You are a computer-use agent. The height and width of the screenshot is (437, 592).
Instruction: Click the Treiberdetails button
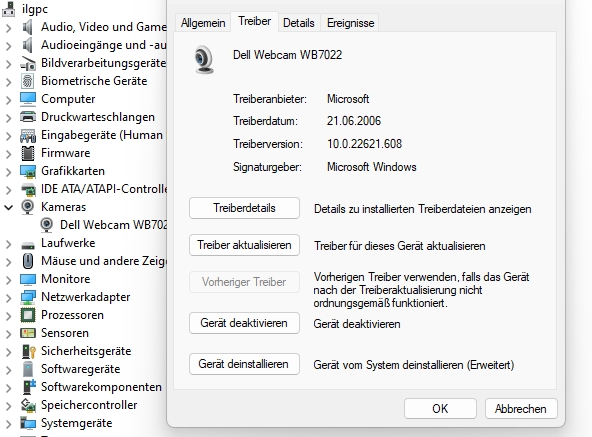click(x=244, y=208)
